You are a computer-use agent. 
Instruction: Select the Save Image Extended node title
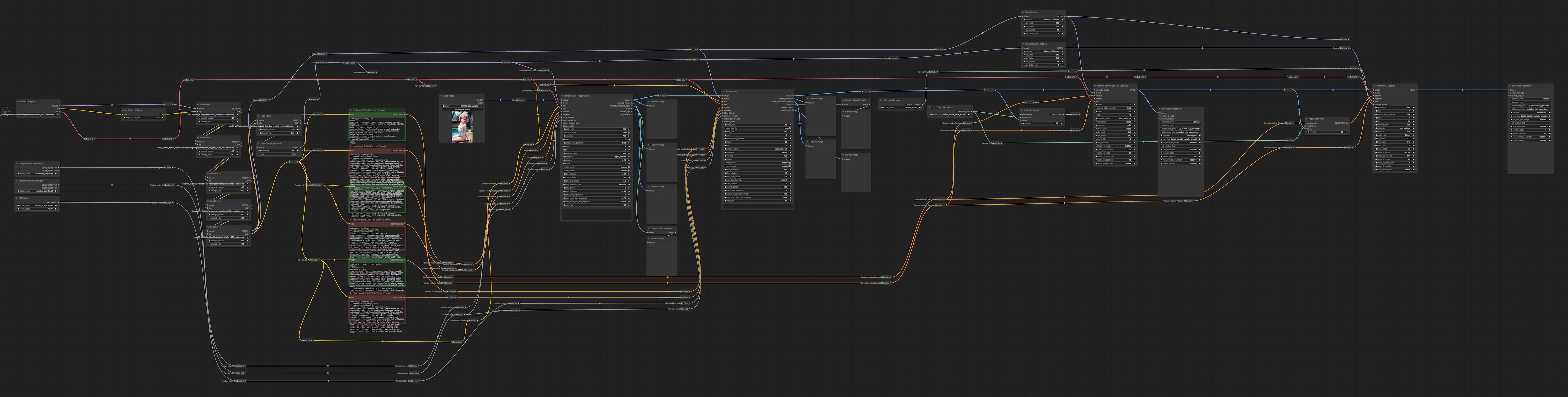pos(1522,86)
